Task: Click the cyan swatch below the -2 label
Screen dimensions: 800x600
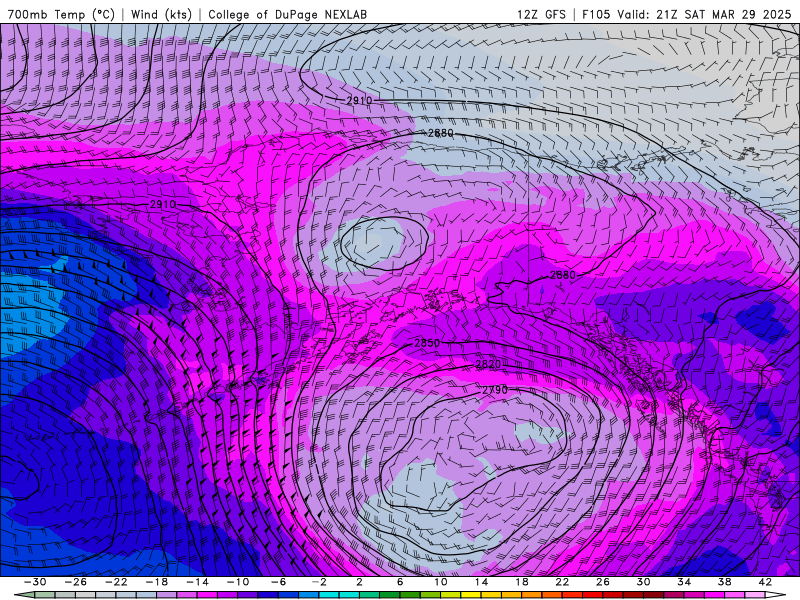Action: pos(329,596)
